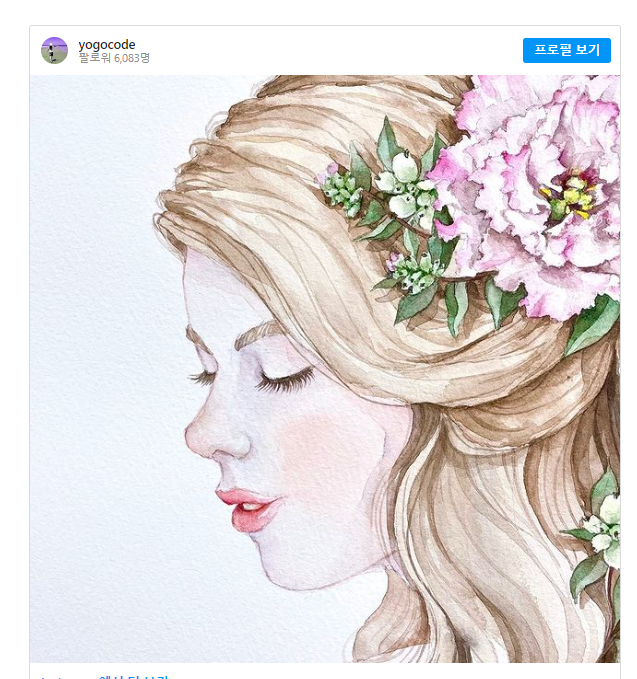Click the 팔로워 6,083명 follower count
The height and width of the screenshot is (679, 637).
coord(114,58)
